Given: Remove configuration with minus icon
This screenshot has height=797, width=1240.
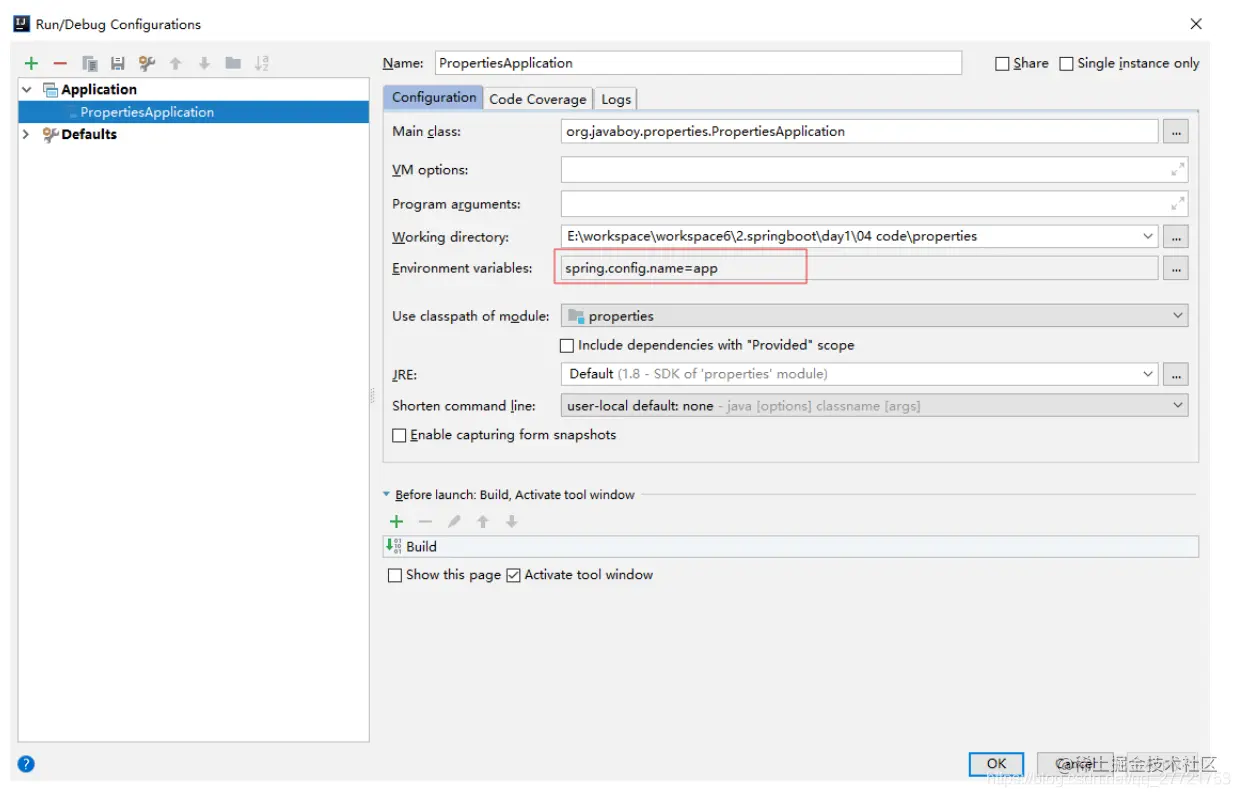Looking at the screenshot, I should [x=60, y=63].
